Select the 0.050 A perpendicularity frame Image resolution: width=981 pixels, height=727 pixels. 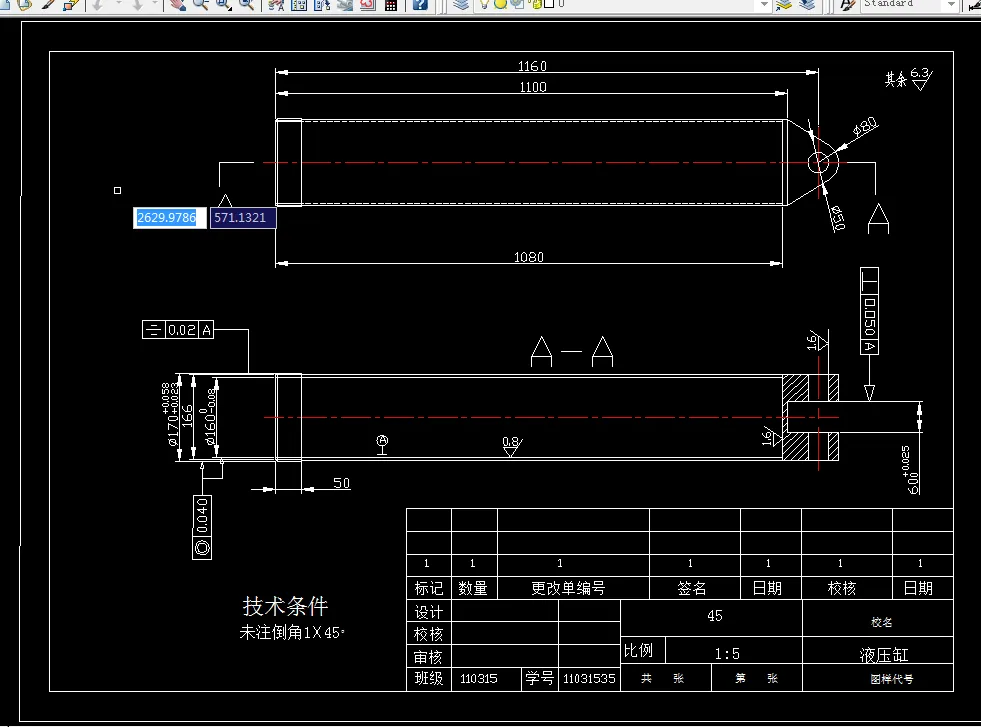[870, 311]
